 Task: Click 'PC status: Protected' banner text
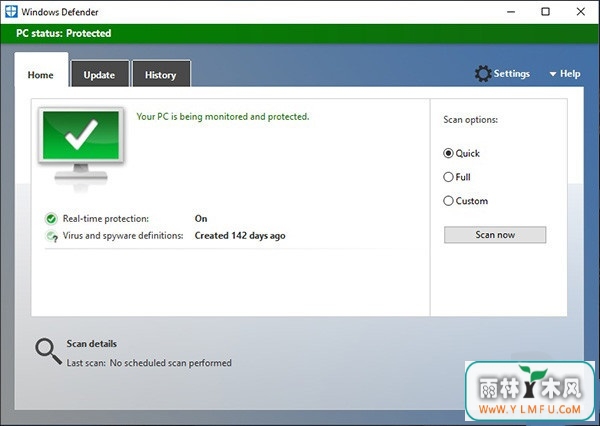64,33
